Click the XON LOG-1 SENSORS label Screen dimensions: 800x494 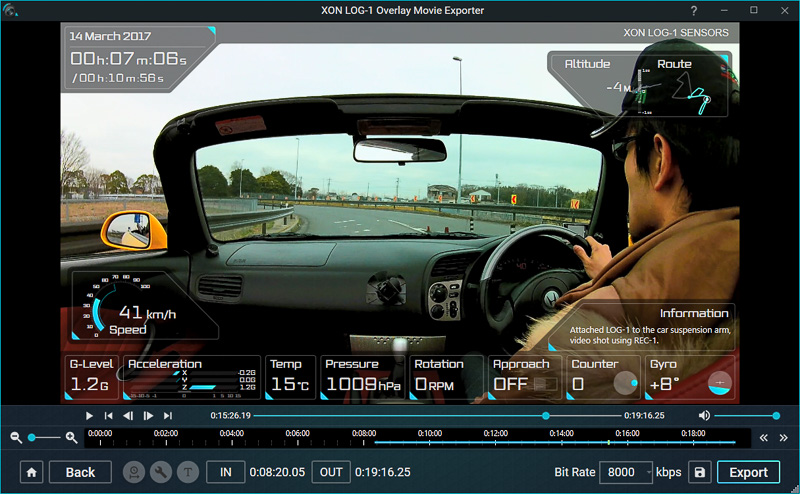pos(676,33)
